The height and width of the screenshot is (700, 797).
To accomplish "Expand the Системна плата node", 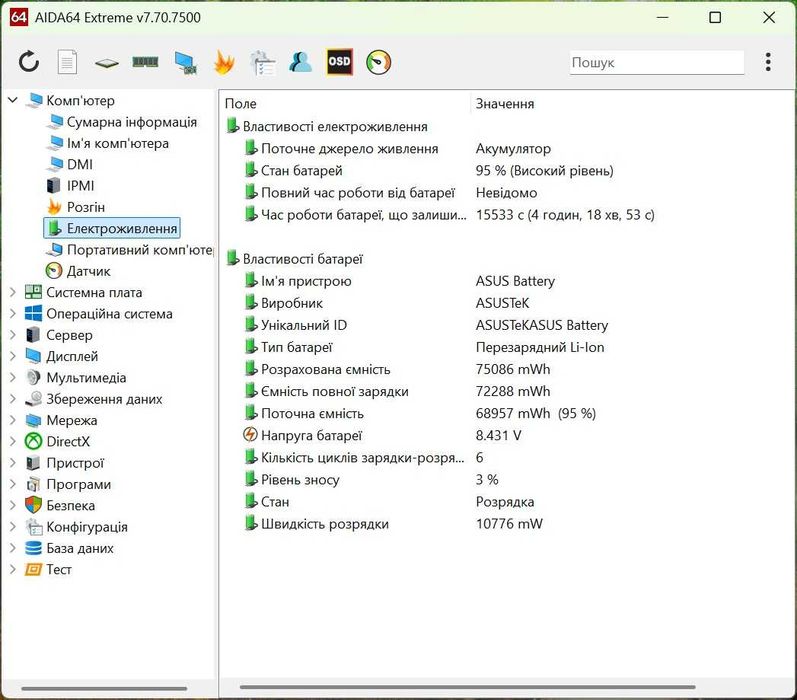I will point(13,292).
